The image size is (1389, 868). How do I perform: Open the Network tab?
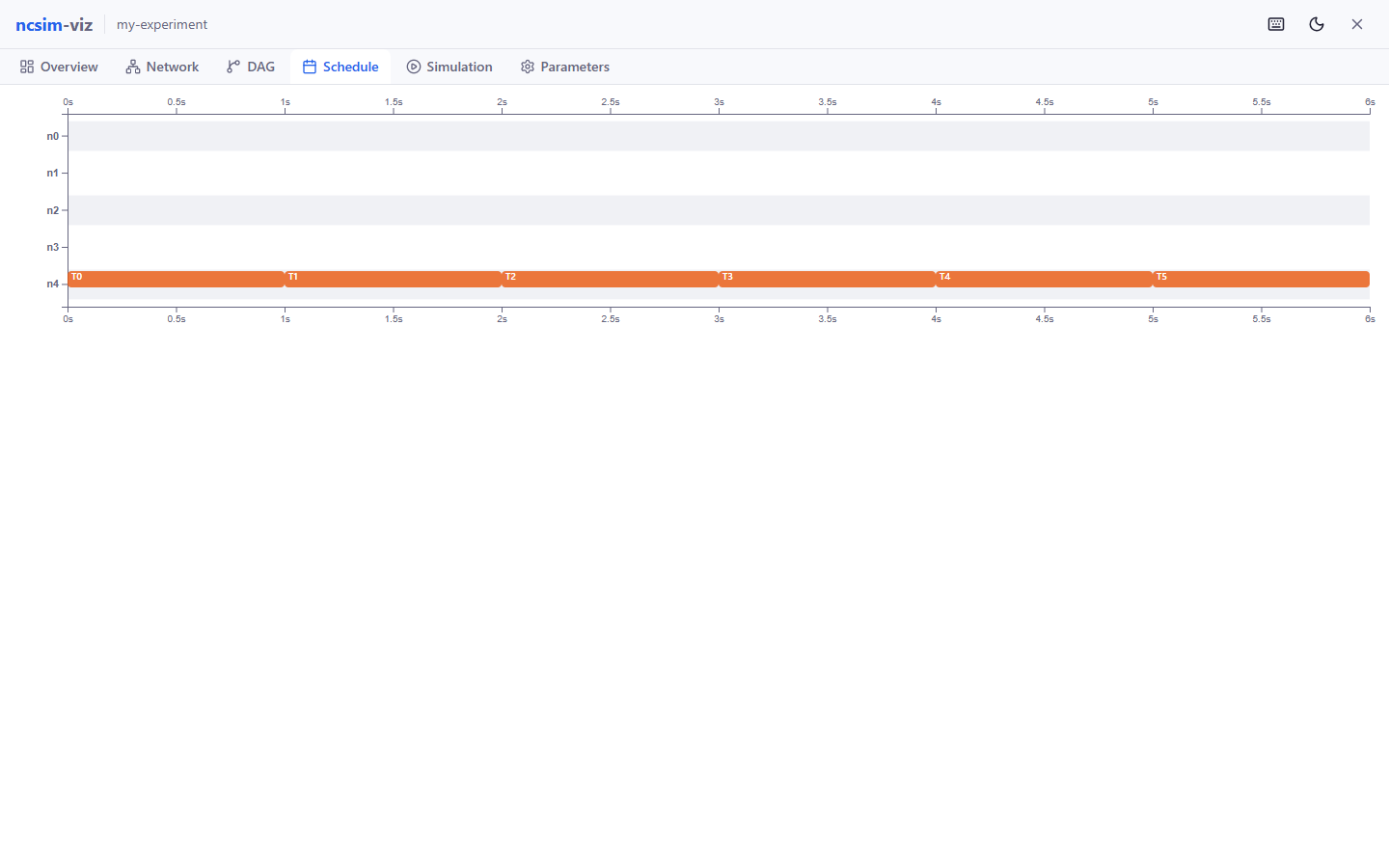pyautogui.click(x=162, y=67)
